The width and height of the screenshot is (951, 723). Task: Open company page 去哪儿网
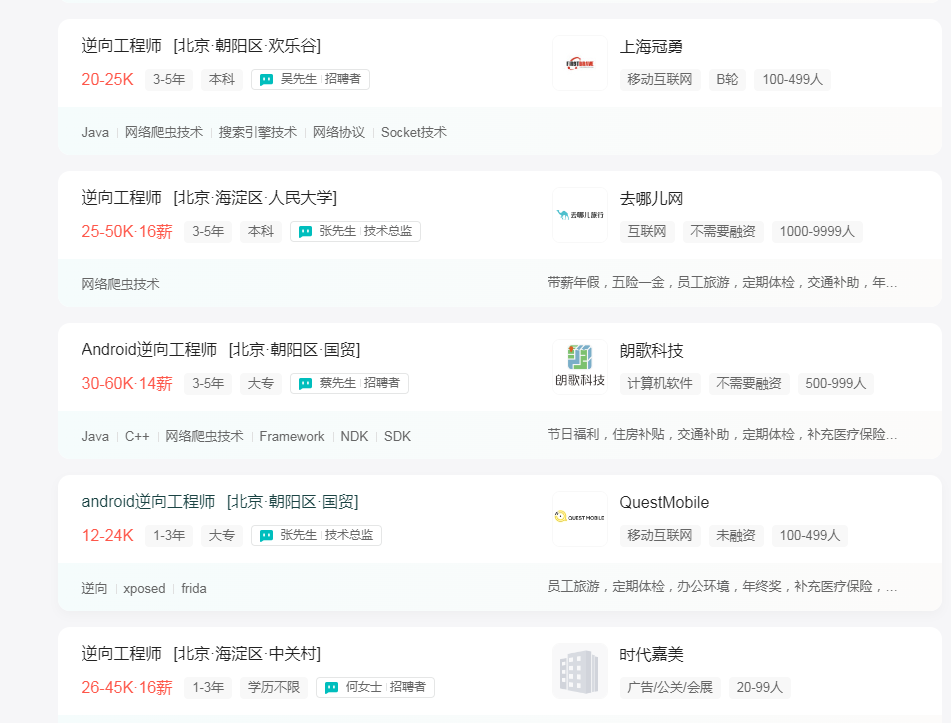pos(651,199)
